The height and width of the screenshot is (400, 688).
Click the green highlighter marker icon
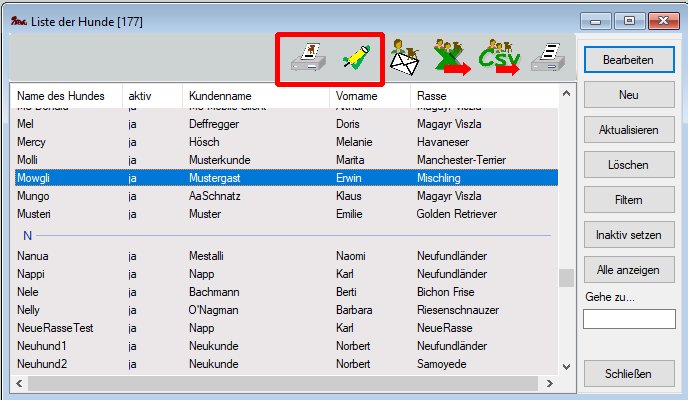(352, 58)
